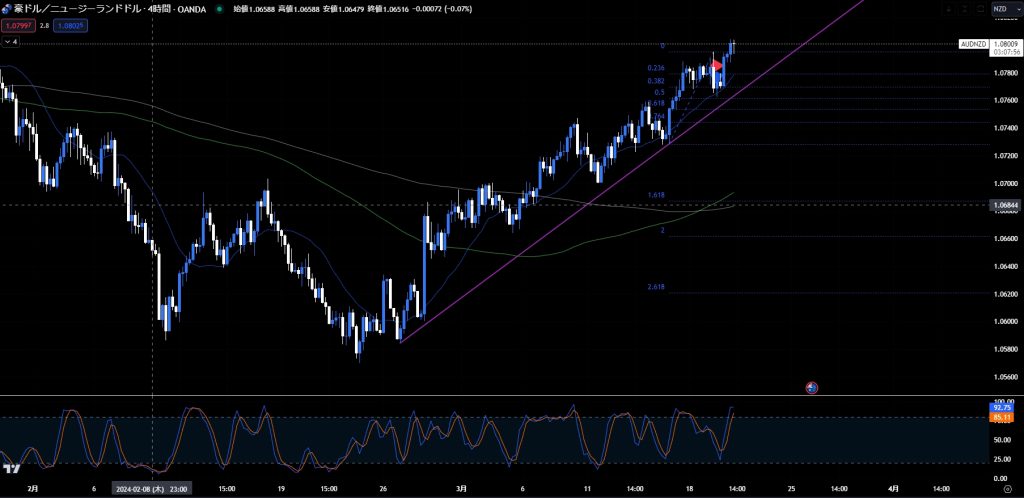This screenshot has width=1024, height=498.
Task: Click the red arrow marker on chart
Action: (716, 66)
